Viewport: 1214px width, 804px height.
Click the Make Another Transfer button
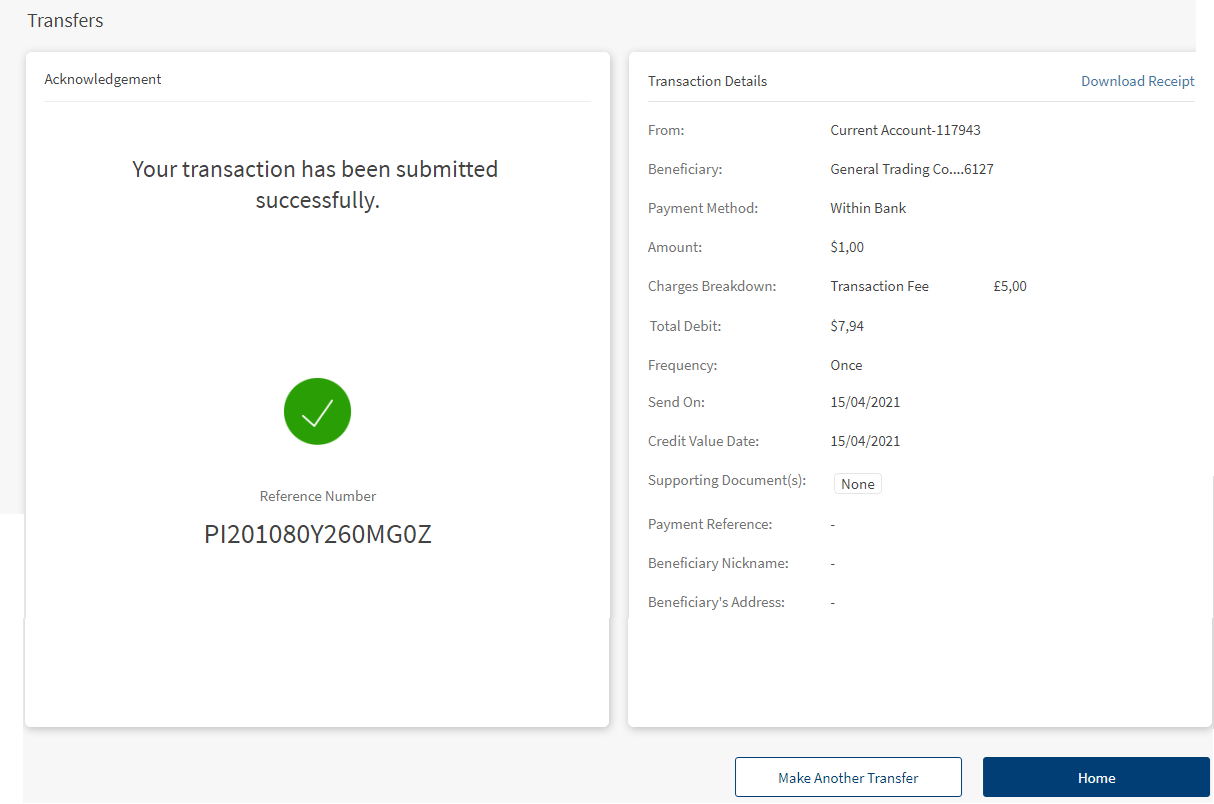coord(848,777)
